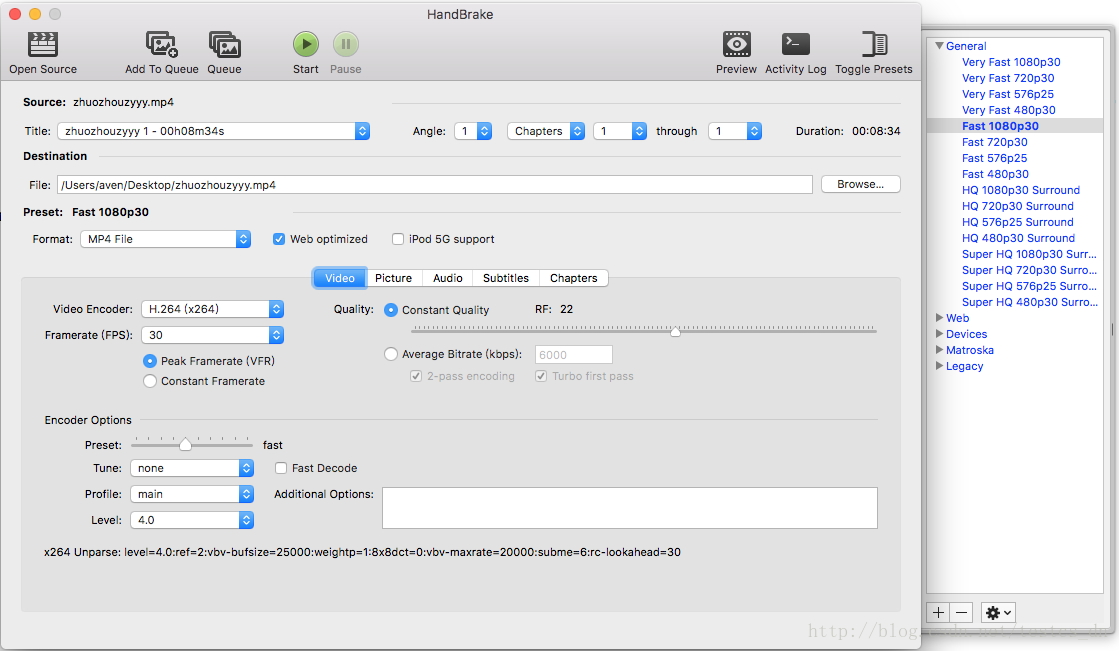Select the Constant Quality radio button
The image size is (1119, 651).
coord(391,310)
